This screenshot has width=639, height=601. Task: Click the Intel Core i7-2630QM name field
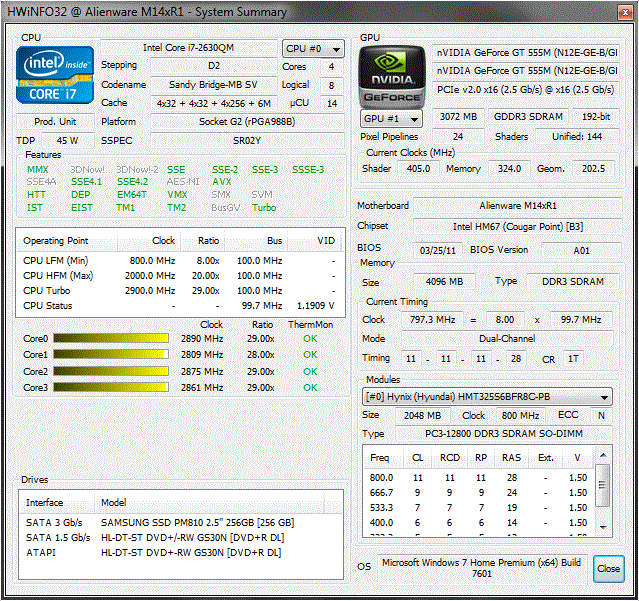(x=188, y=48)
